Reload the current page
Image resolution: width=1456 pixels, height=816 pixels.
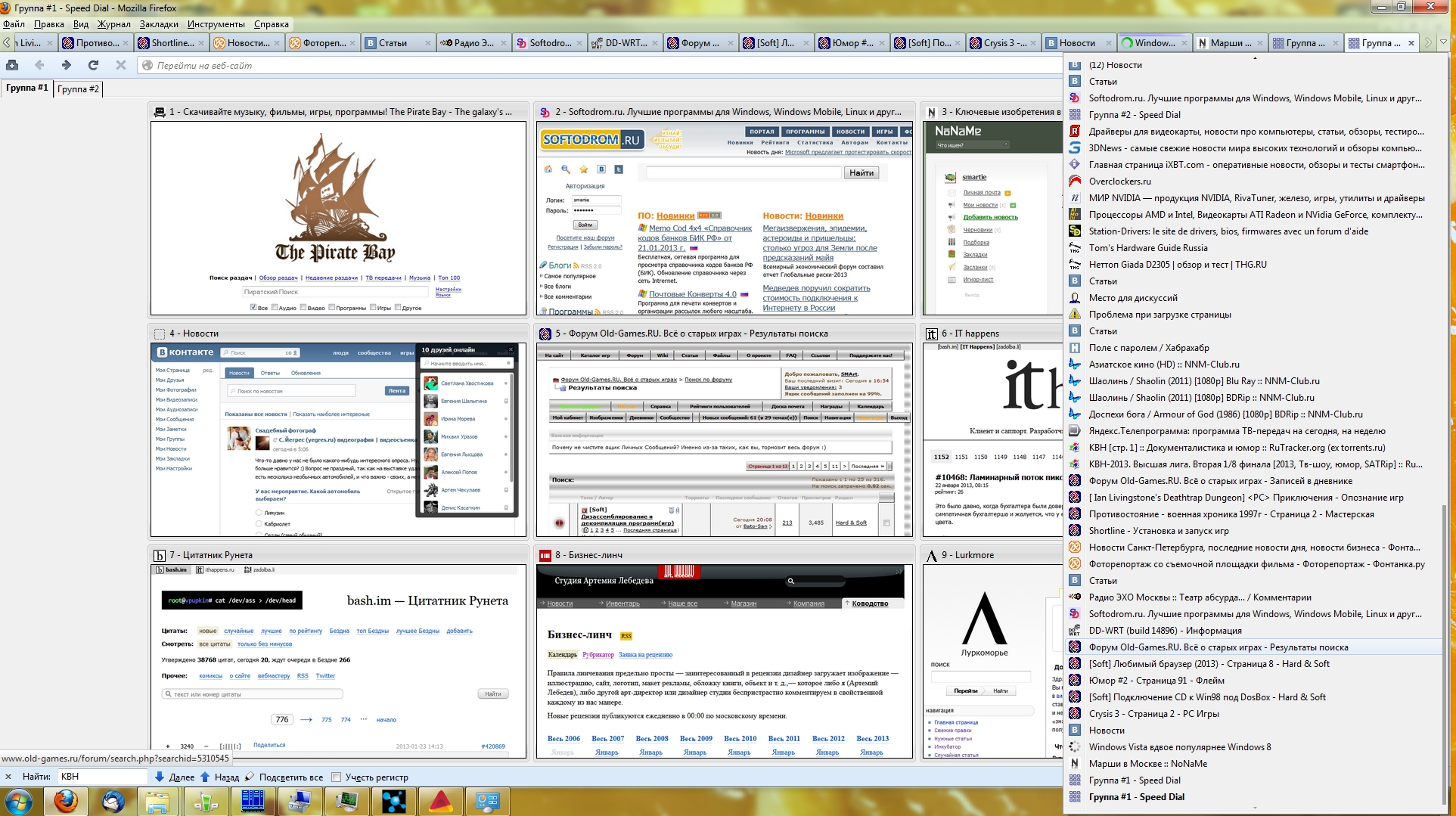93,65
